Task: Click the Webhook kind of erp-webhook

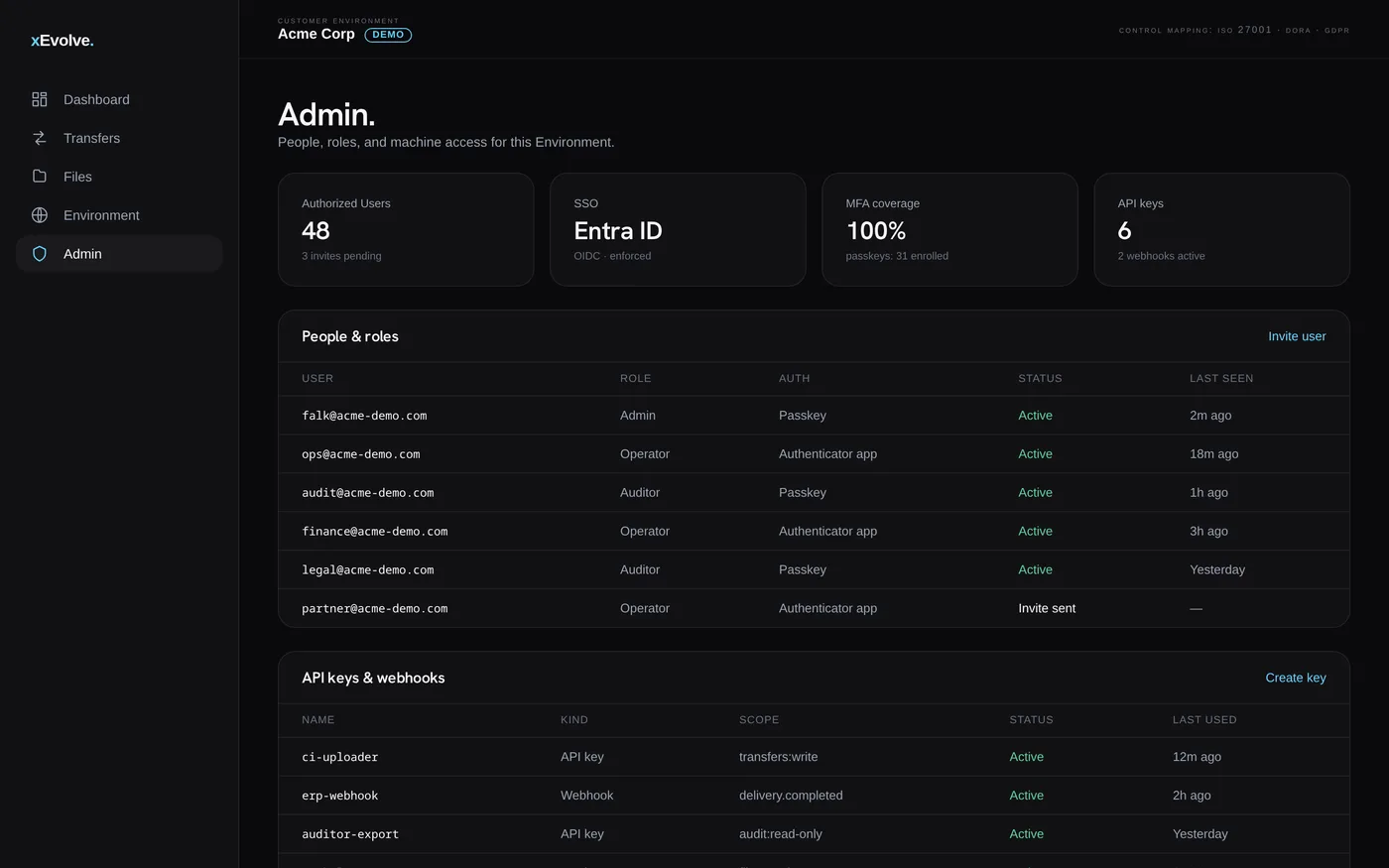Action: [x=587, y=796]
